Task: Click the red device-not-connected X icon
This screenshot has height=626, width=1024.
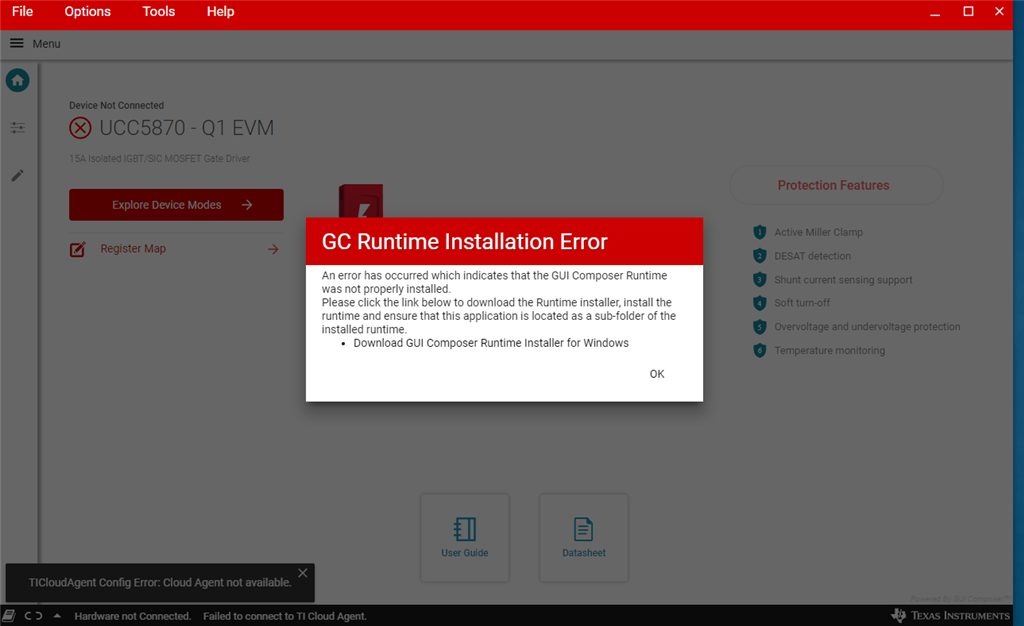Action: click(80, 128)
